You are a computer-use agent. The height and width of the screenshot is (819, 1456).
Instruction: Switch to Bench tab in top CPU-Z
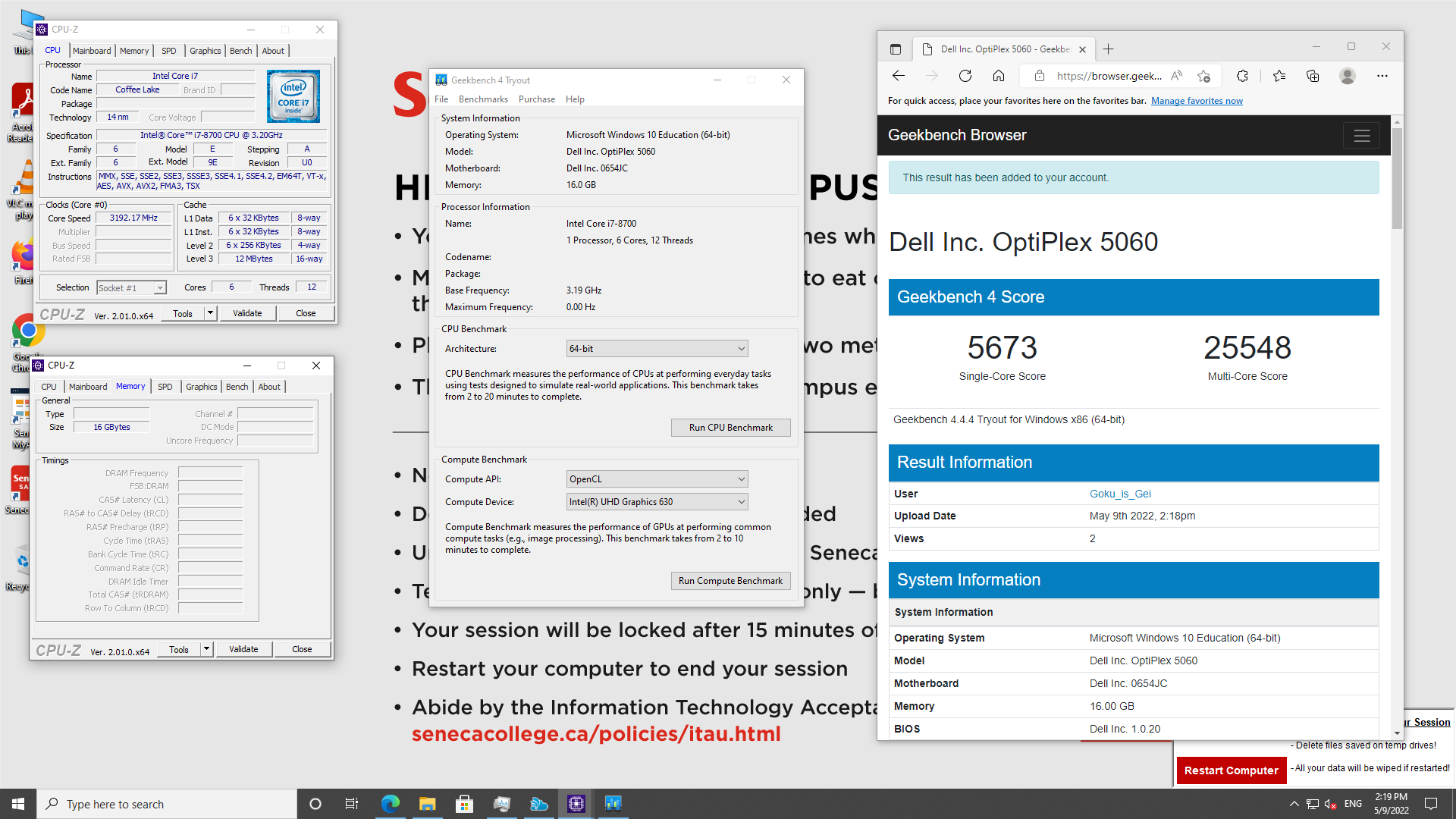point(241,51)
